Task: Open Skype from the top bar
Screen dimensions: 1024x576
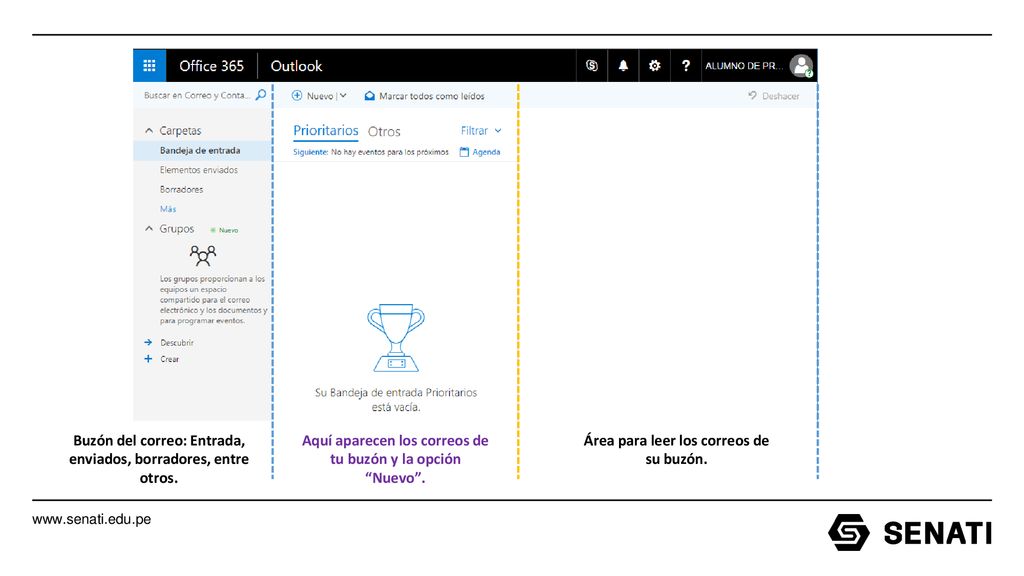Action: [x=592, y=65]
